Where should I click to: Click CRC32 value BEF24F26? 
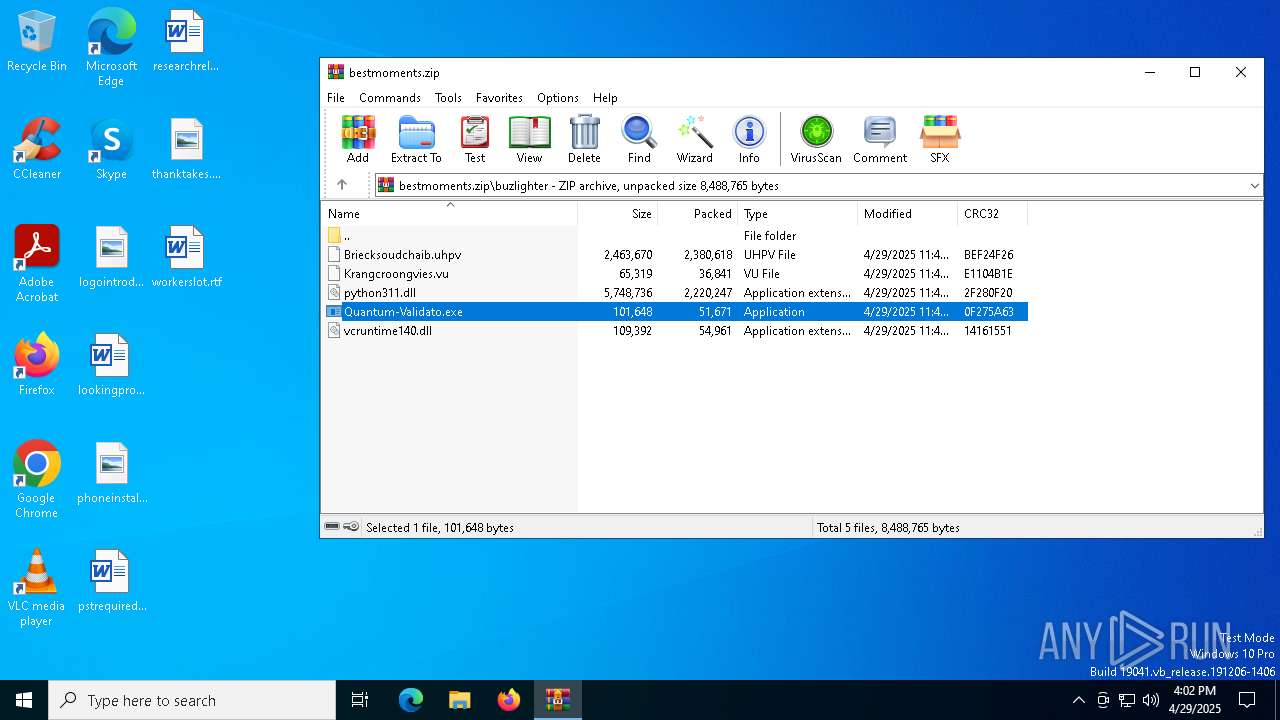click(989, 255)
